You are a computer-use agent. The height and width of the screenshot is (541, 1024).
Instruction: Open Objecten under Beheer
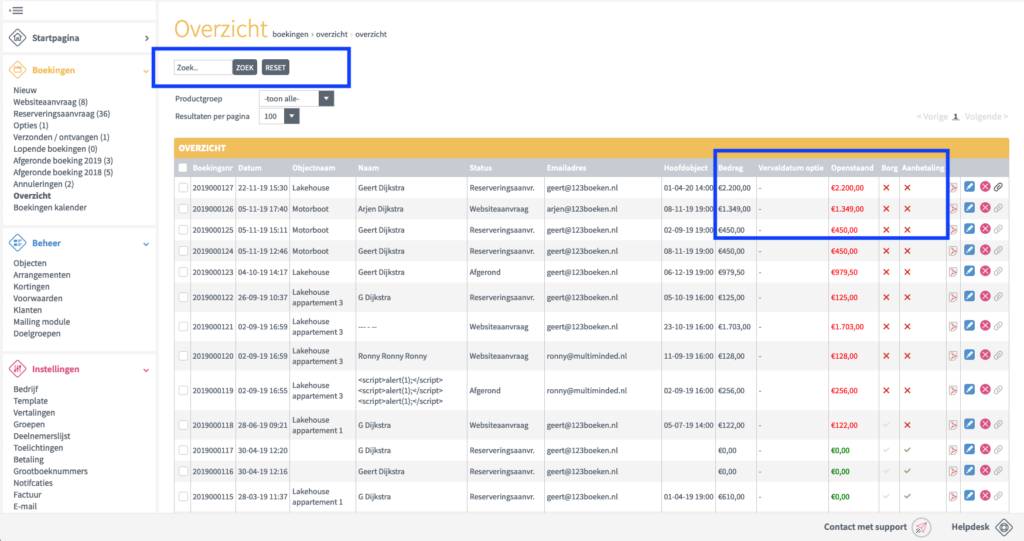click(30, 263)
